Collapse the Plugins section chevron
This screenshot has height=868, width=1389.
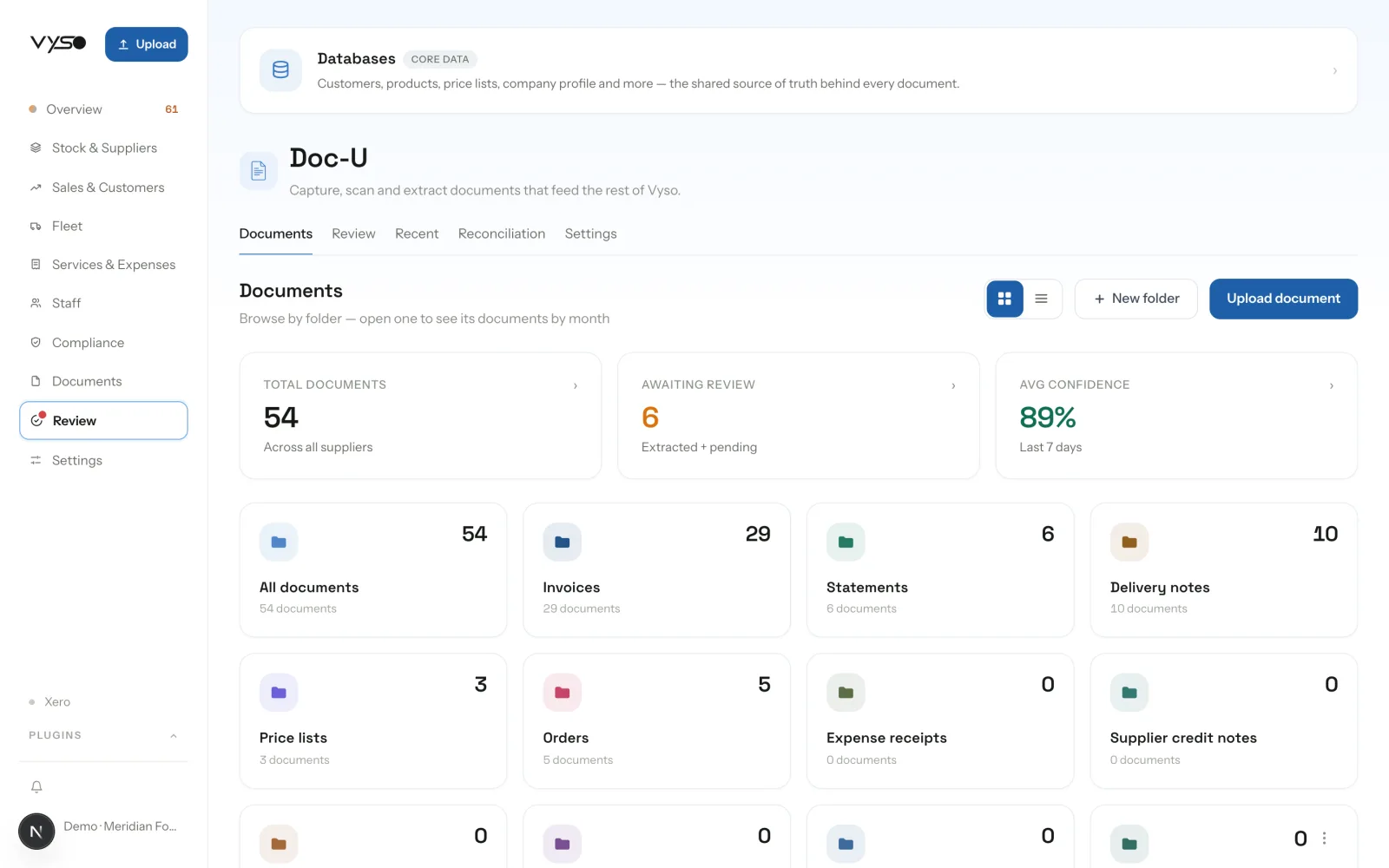174,735
